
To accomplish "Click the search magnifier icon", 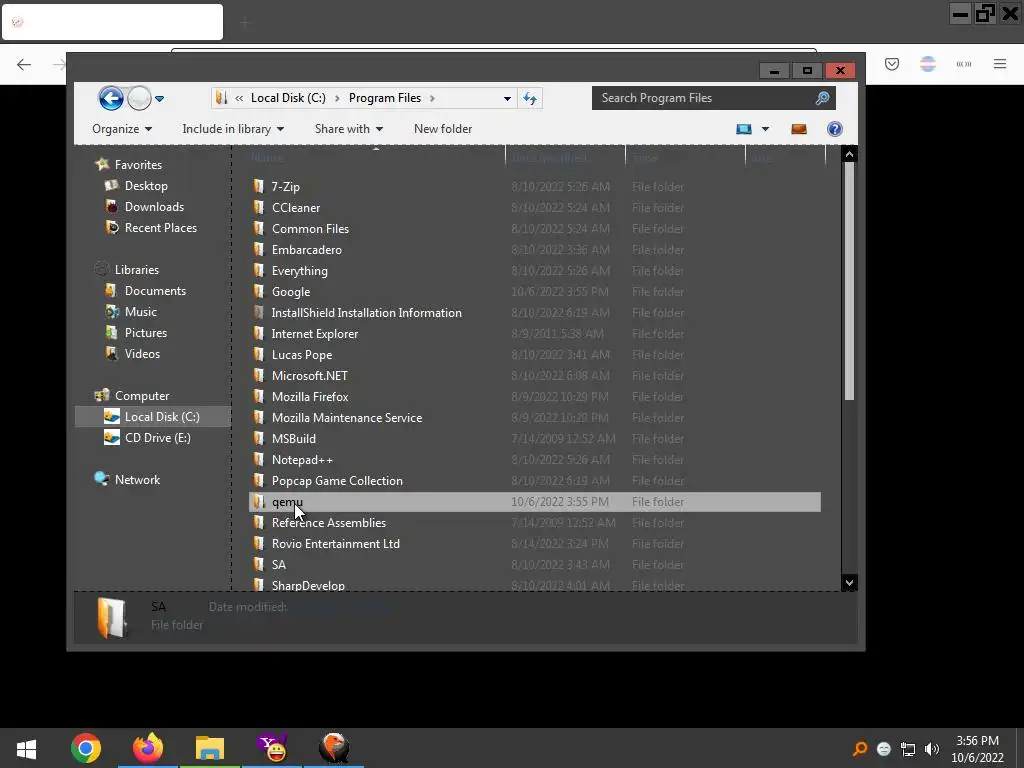I will point(822,98).
